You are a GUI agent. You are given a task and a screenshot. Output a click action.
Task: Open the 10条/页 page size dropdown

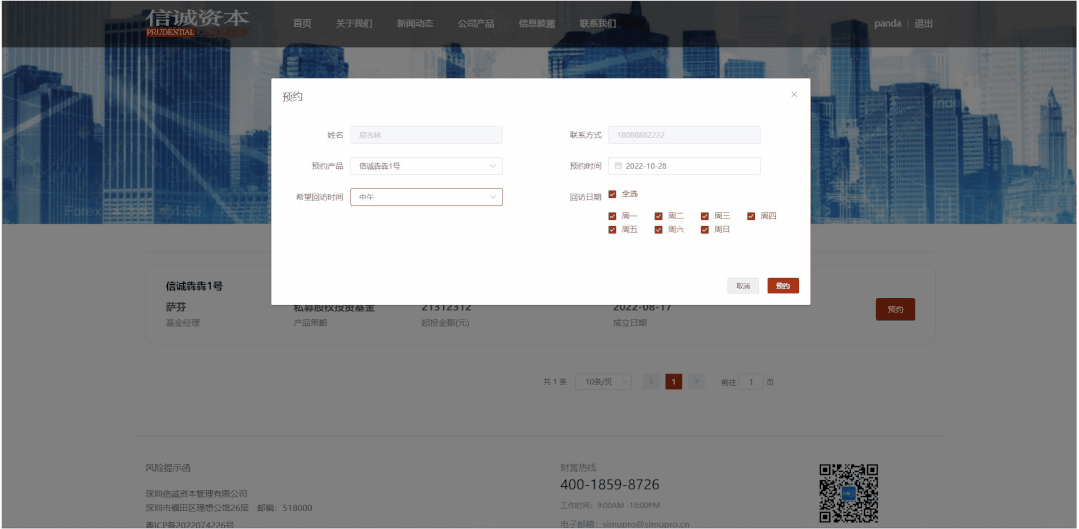603,382
